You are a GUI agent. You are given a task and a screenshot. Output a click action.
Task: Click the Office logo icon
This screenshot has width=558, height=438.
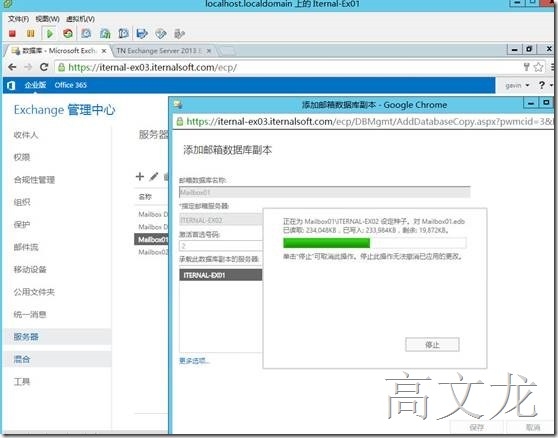point(11,85)
